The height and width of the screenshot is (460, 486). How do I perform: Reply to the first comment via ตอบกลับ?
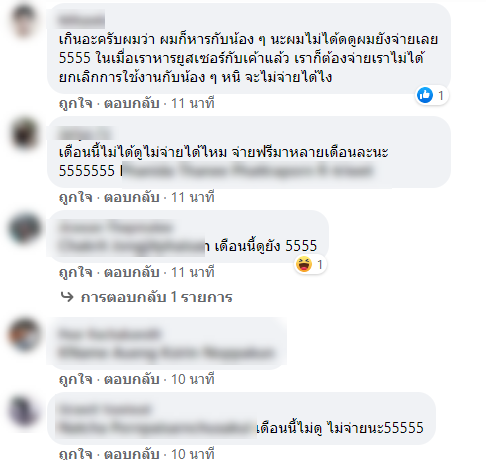(x=132, y=103)
